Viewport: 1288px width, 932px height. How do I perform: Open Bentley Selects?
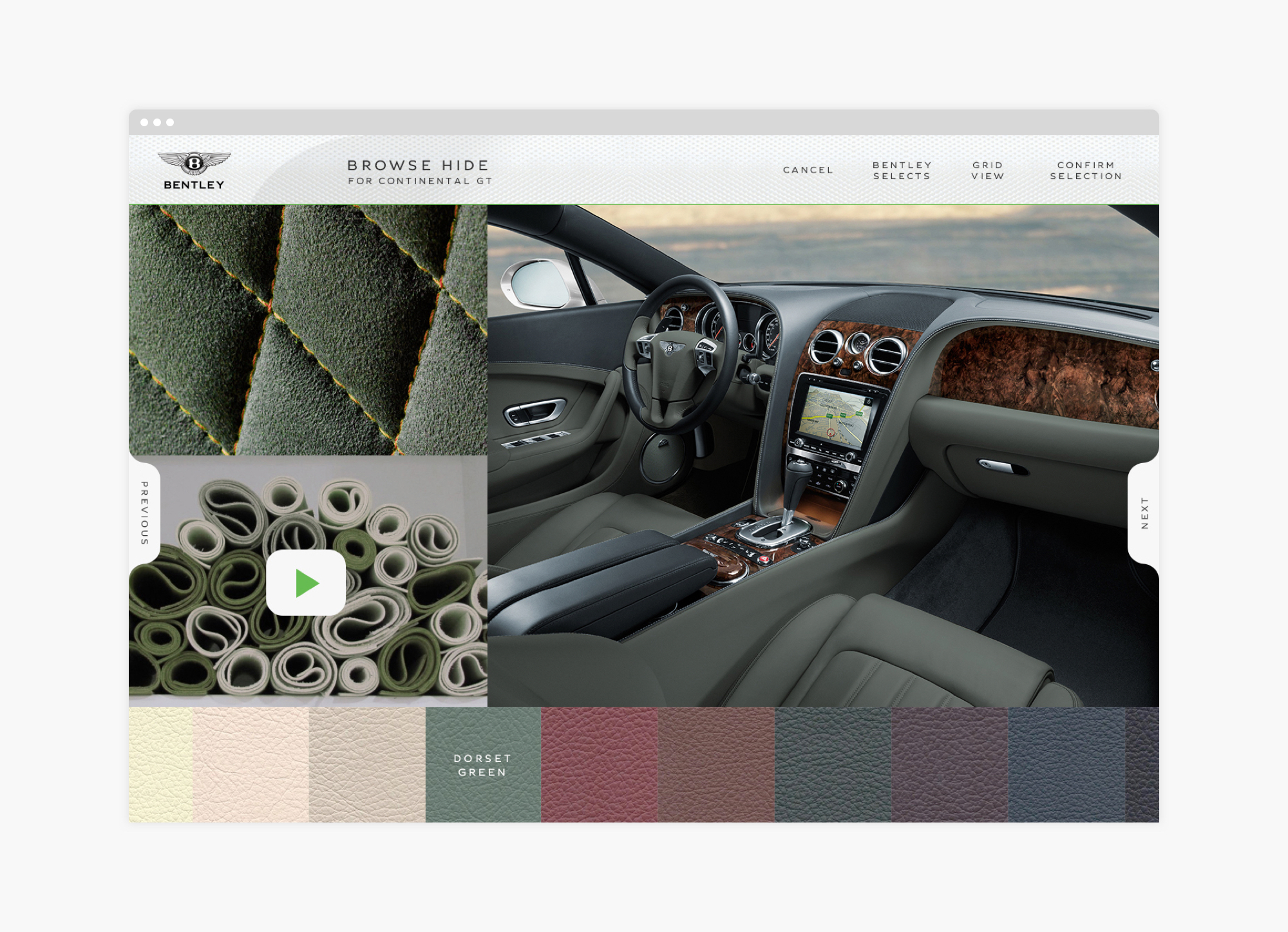pos(902,170)
